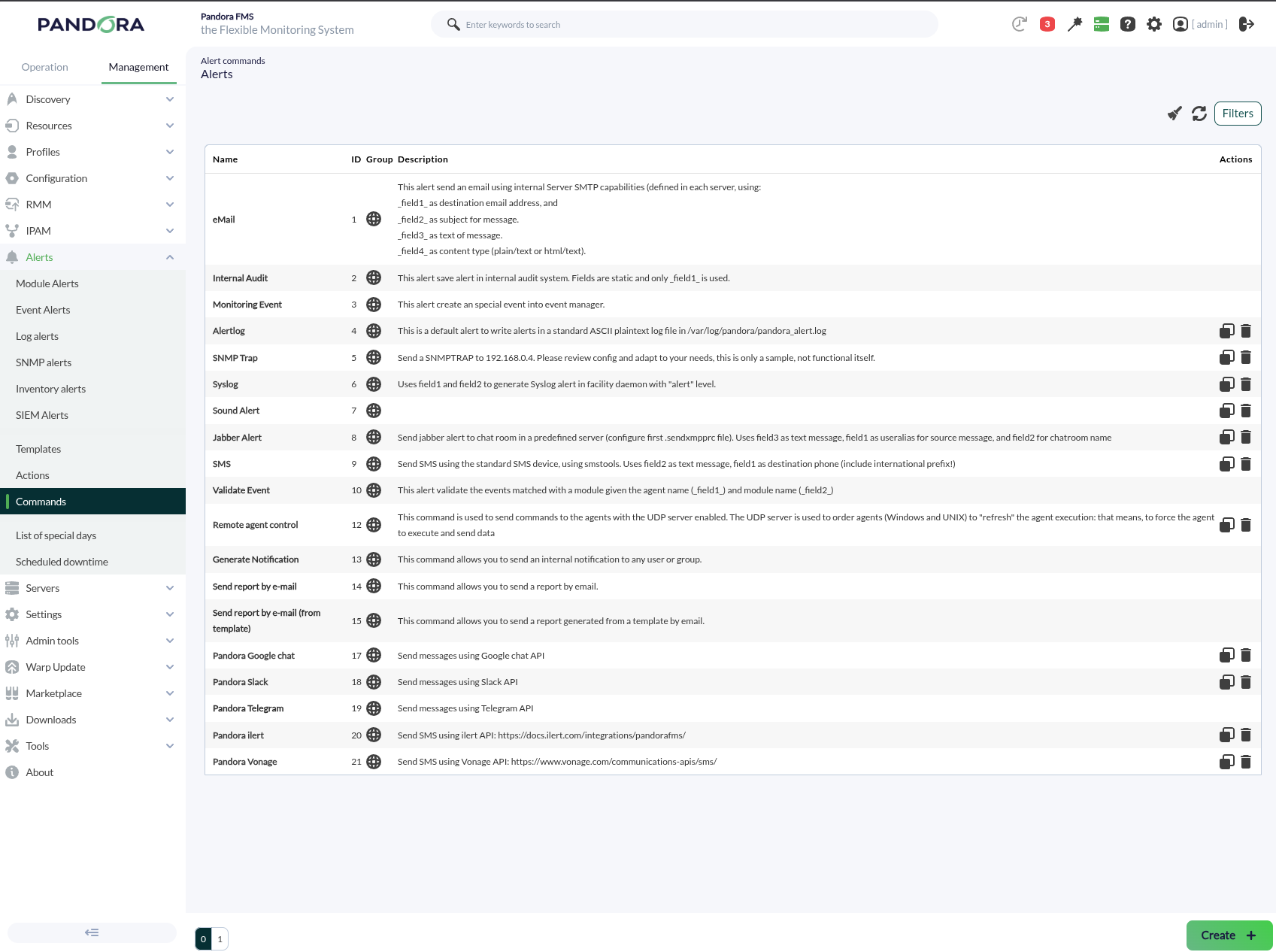The image size is (1276, 952).
Task: Delete the Alertlog command
Action: tap(1246, 331)
